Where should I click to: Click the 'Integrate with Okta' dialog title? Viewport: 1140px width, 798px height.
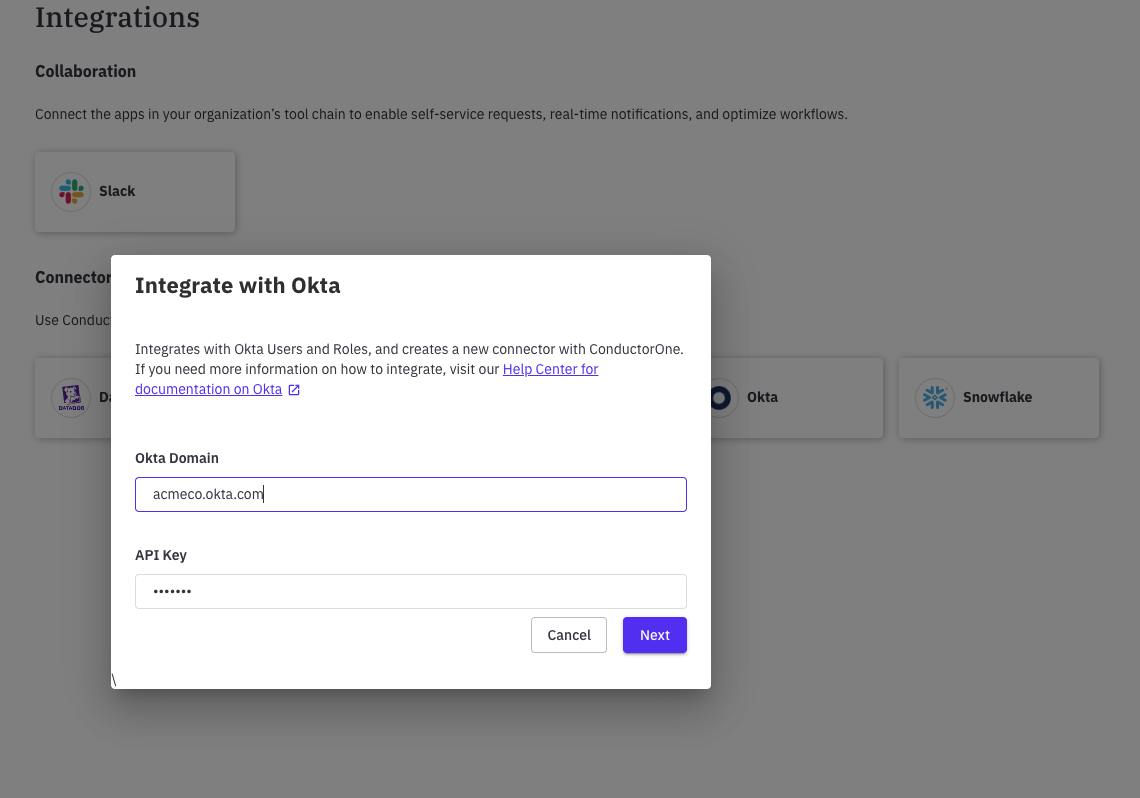click(238, 286)
